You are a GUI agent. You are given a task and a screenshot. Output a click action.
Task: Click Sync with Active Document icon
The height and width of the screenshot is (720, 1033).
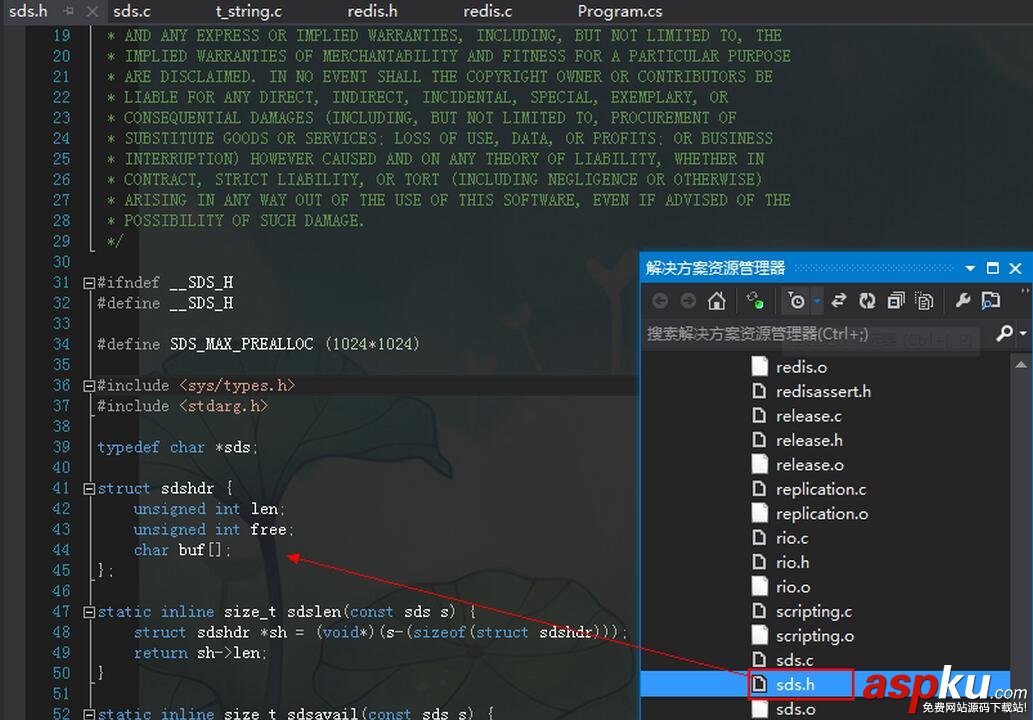click(x=839, y=301)
